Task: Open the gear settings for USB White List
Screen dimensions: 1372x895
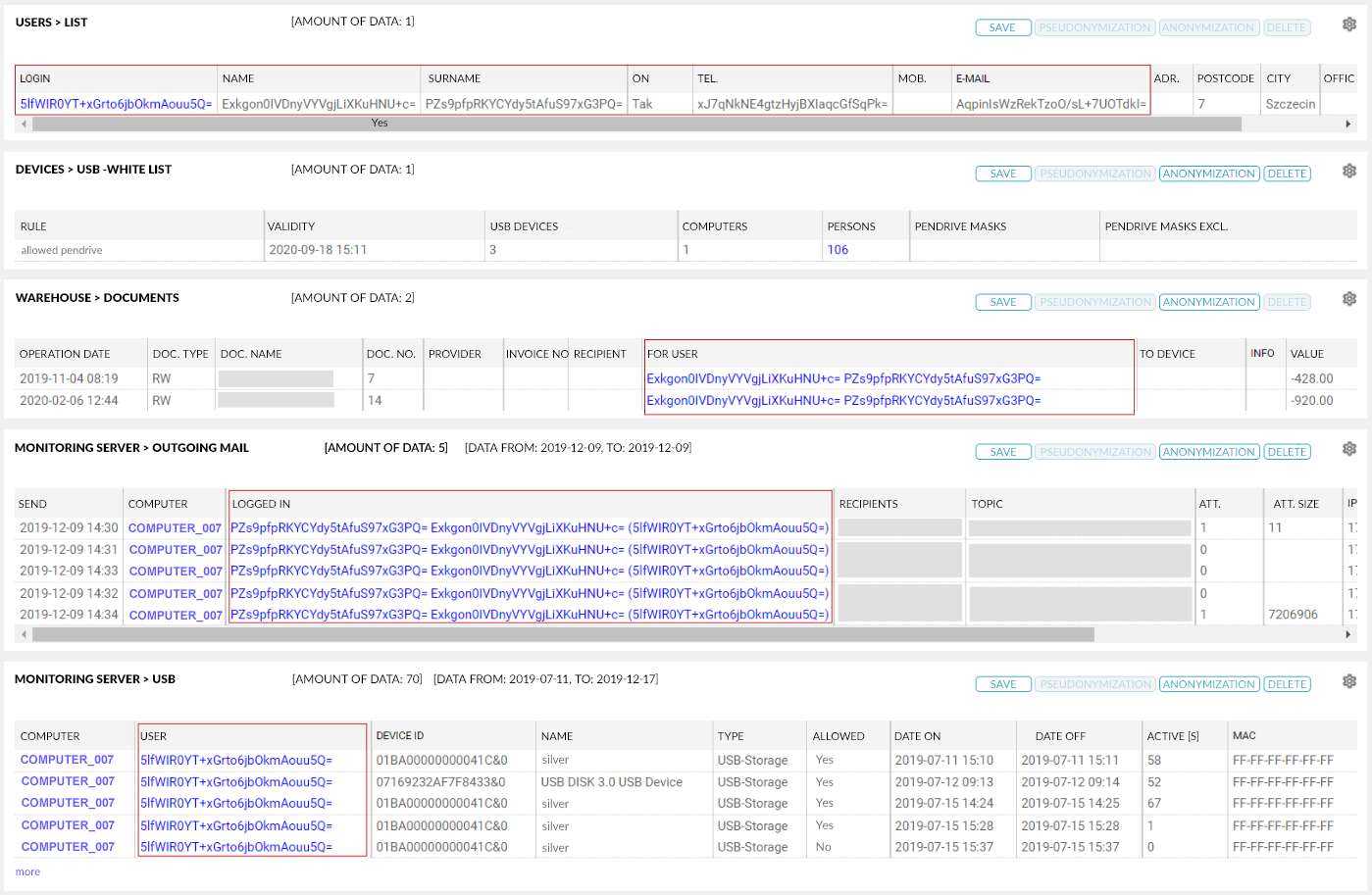Action: (x=1349, y=172)
